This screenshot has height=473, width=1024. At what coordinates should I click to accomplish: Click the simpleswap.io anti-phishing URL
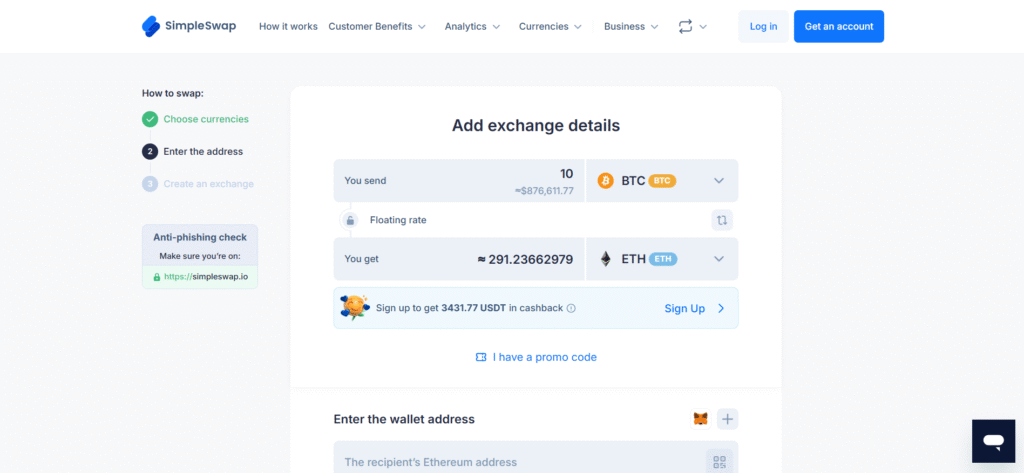click(x=206, y=277)
